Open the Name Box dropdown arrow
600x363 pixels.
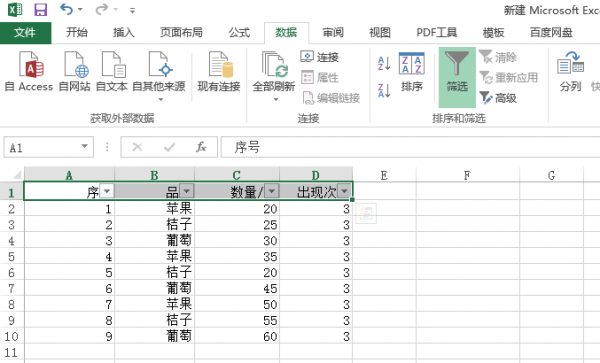[x=85, y=147]
